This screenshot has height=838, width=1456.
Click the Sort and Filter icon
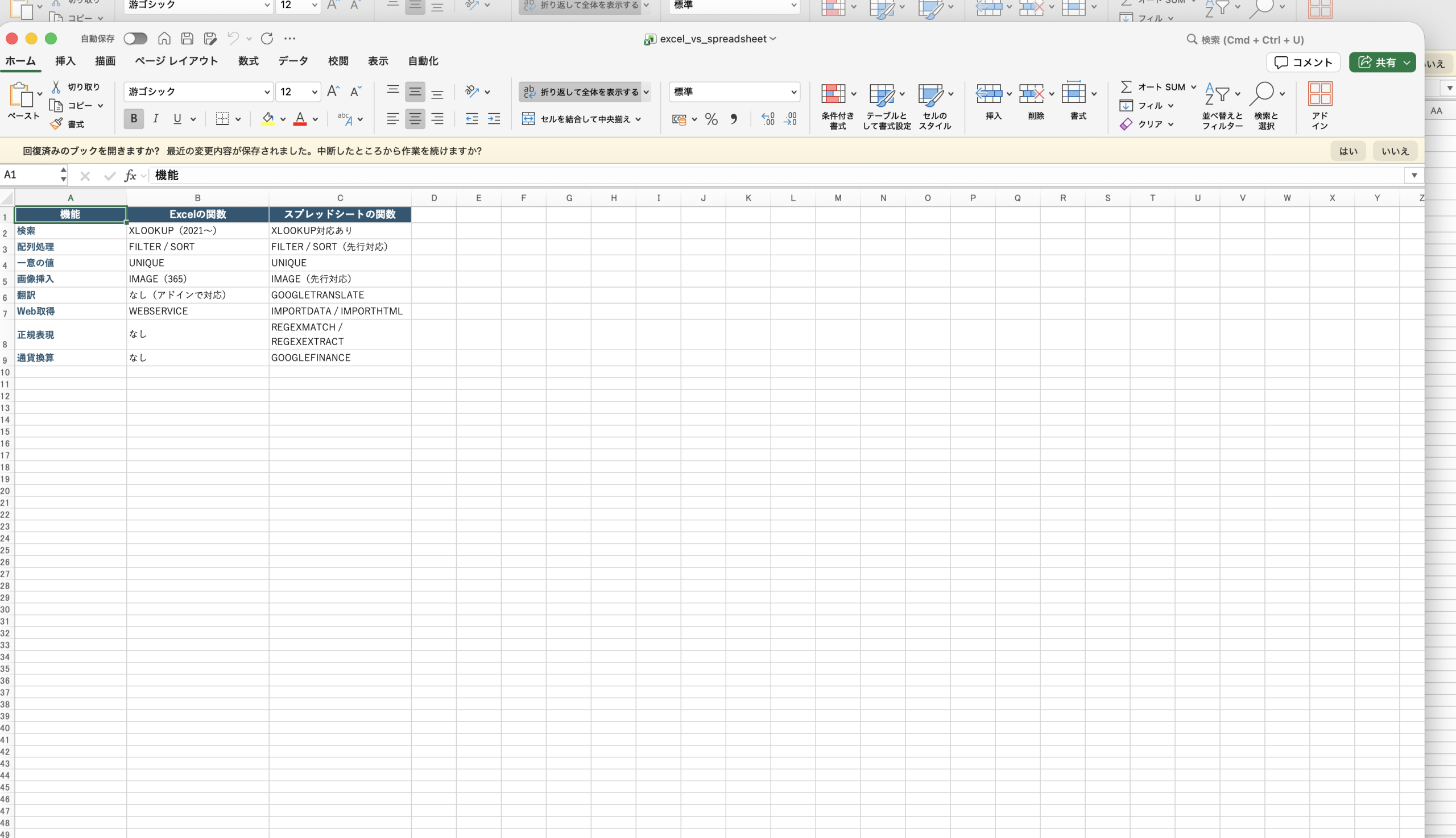pyautogui.click(x=1217, y=94)
